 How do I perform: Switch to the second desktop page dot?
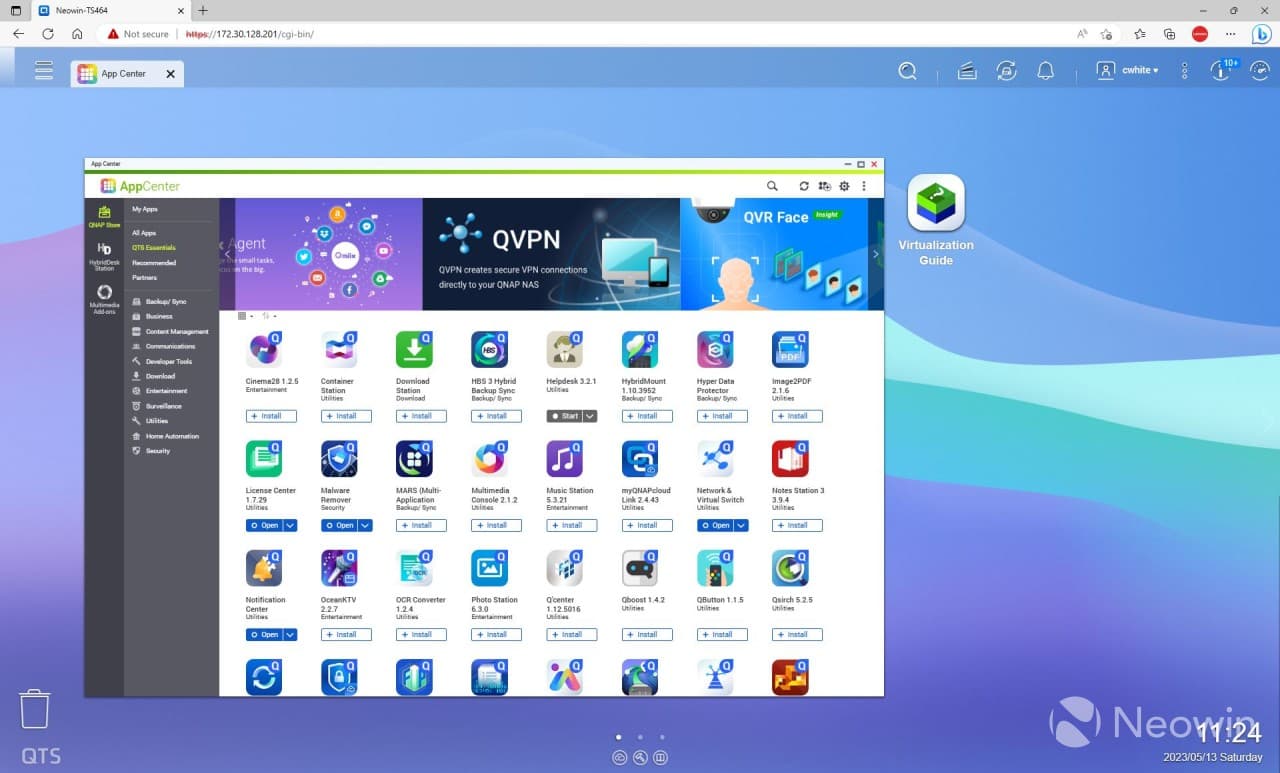pos(640,737)
